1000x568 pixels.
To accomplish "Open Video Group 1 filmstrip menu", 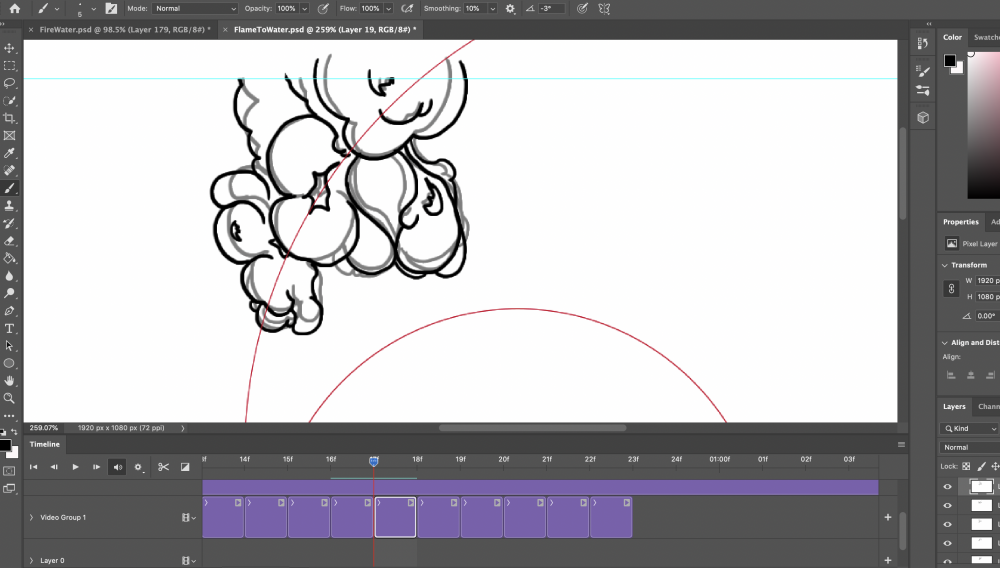I will click(x=189, y=518).
